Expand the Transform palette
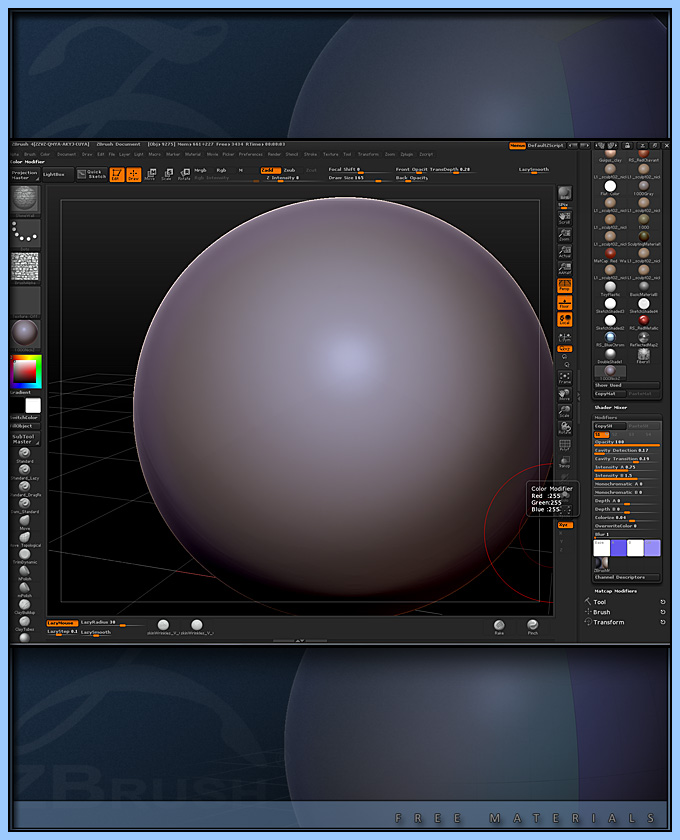This screenshot has height=840, width=680. pos(609,622)
